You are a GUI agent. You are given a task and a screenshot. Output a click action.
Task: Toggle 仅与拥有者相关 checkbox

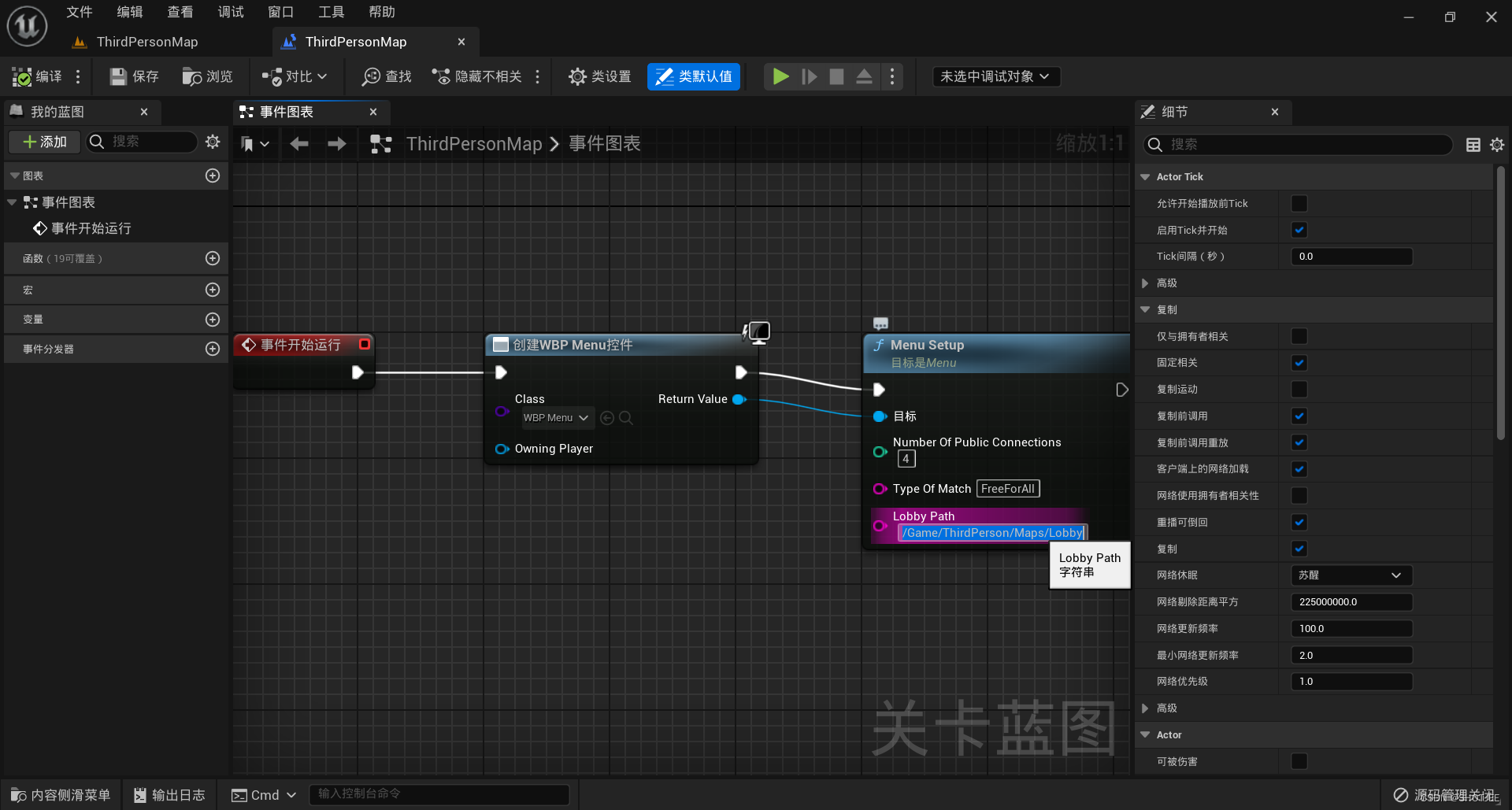(x=1299, y=336)
